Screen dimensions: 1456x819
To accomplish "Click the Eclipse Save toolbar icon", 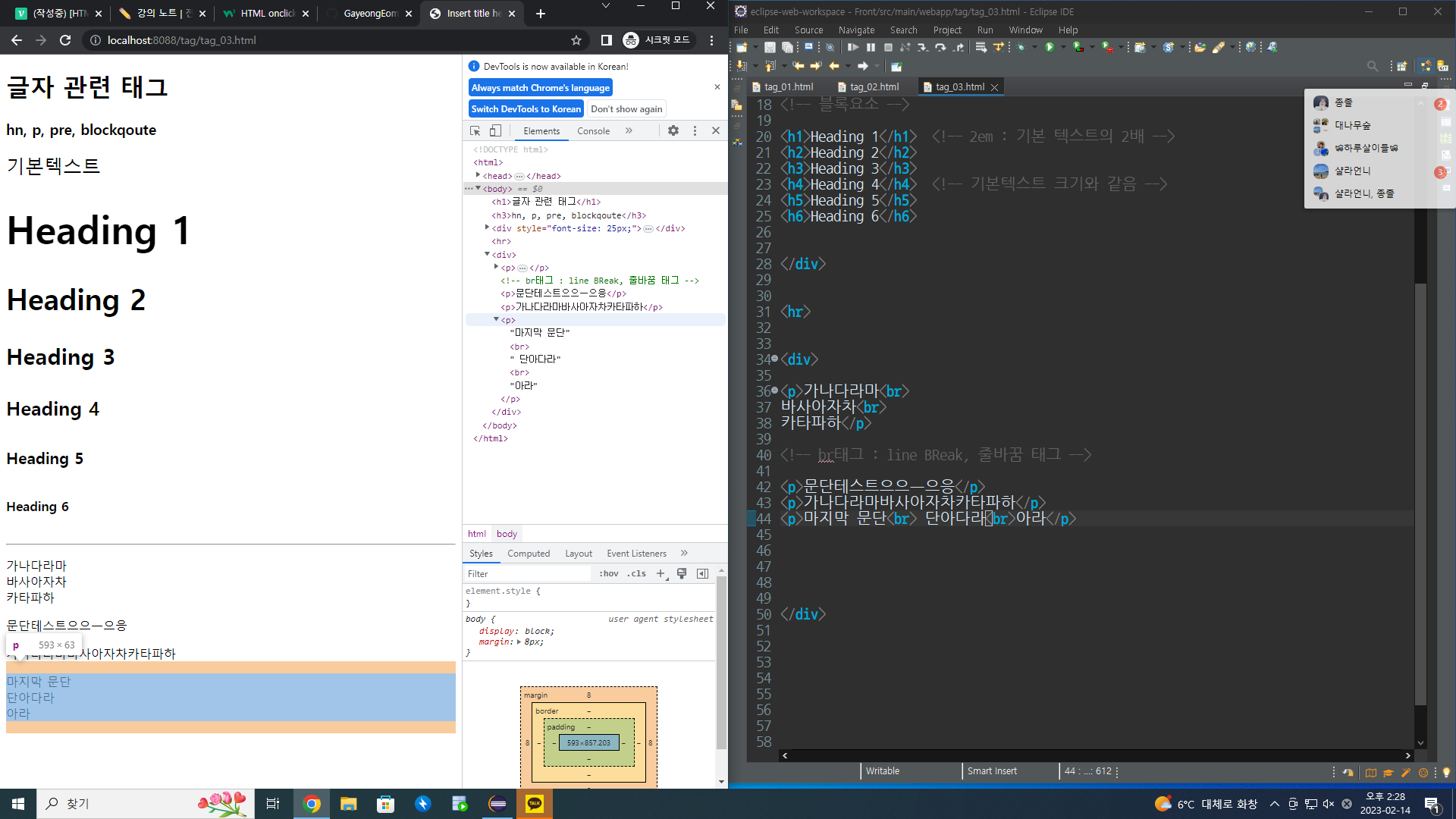I will [770, 47].
